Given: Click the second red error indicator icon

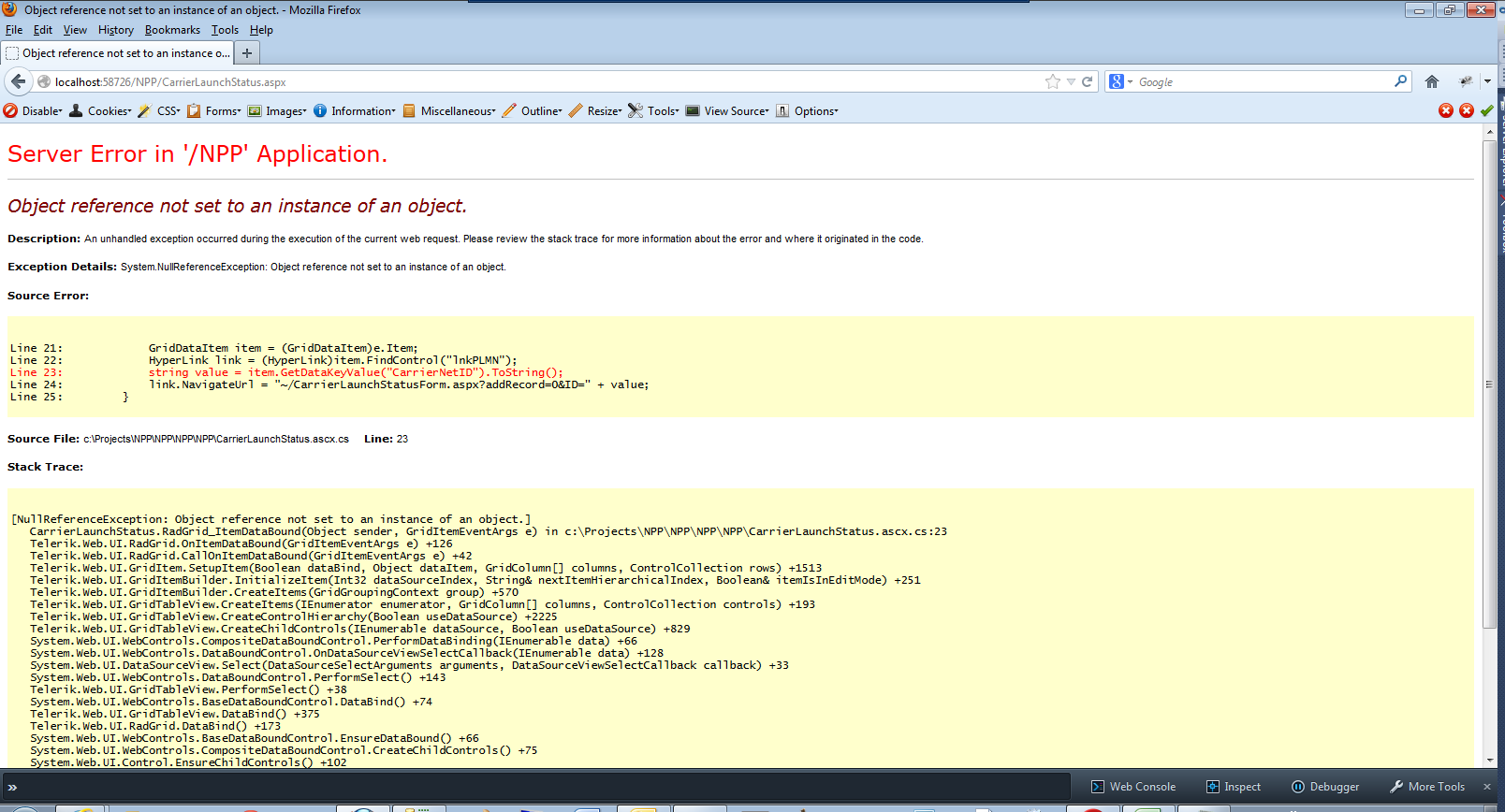Looking at the screenshot, I should (x=1467, y=110).
